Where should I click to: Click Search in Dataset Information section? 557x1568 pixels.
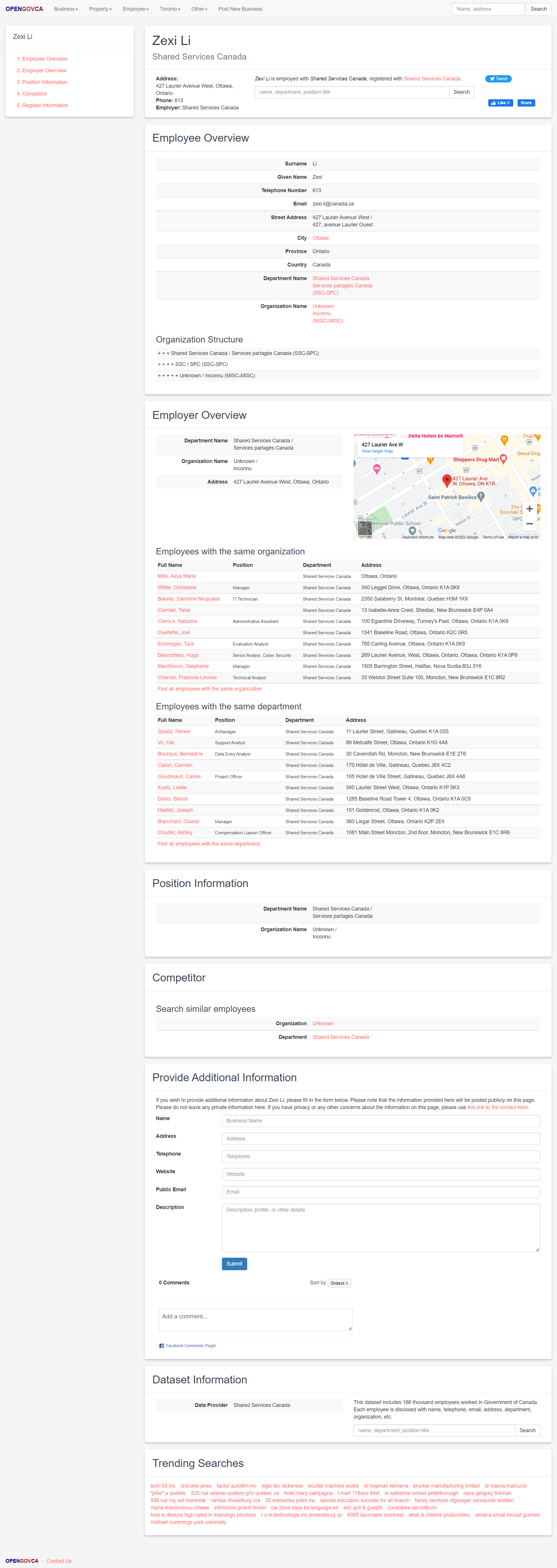click(x=527, y=1430)
